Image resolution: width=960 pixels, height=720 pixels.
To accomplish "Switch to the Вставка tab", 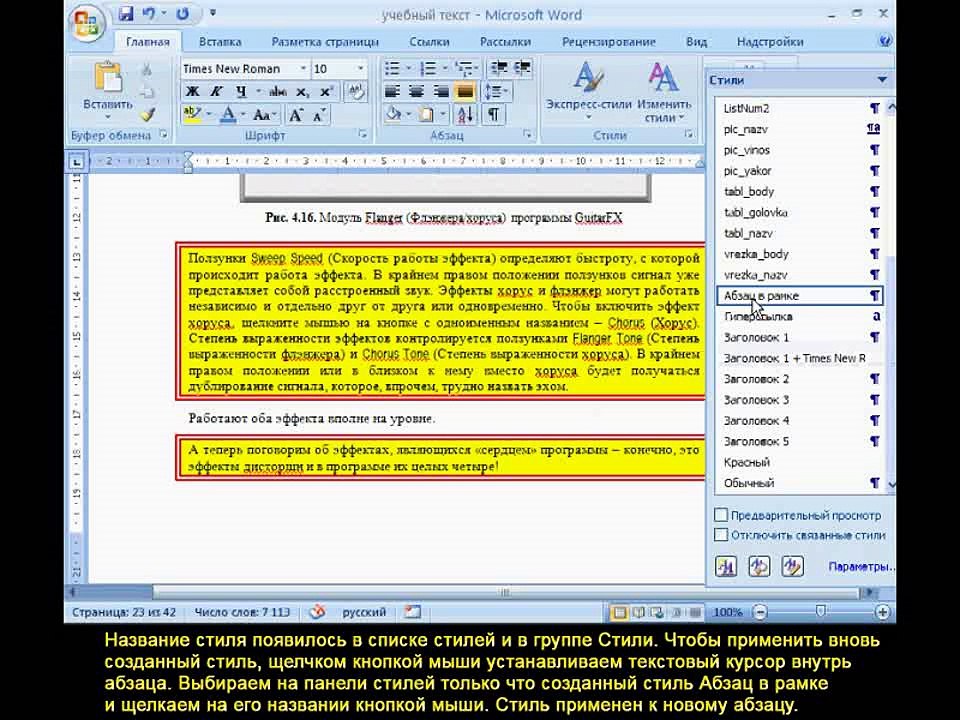I will pyautogui.click(x=220, y=42).
